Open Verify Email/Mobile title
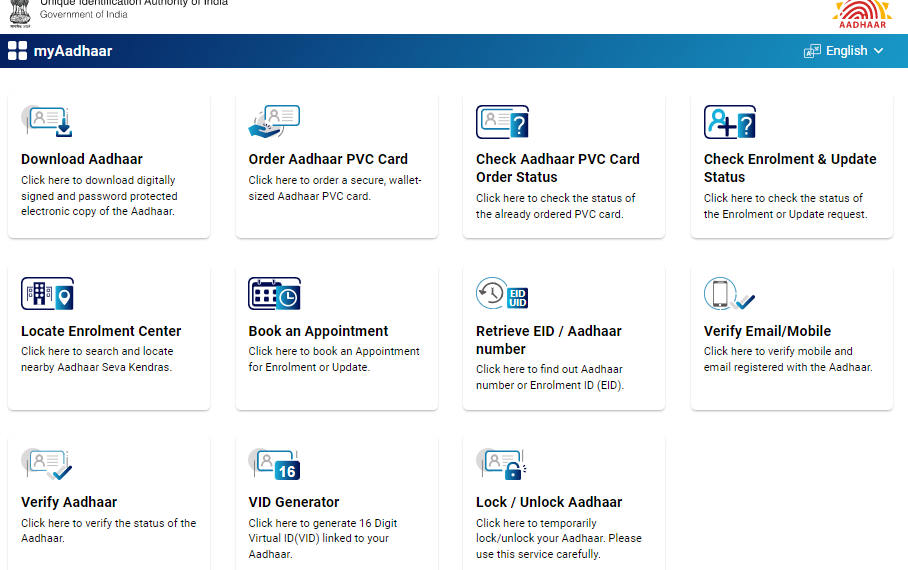This screenshot has width=908, height=570. click(x=767, y=331)
